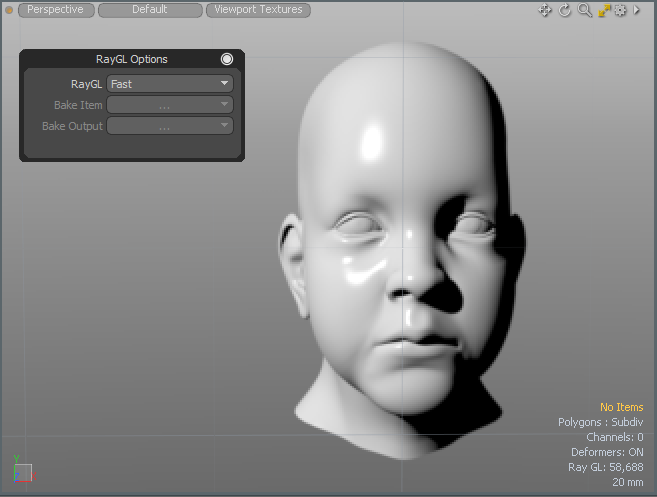Click the viewport rotate icon
This screenshot has height=497, width=657.
[564, 10]
